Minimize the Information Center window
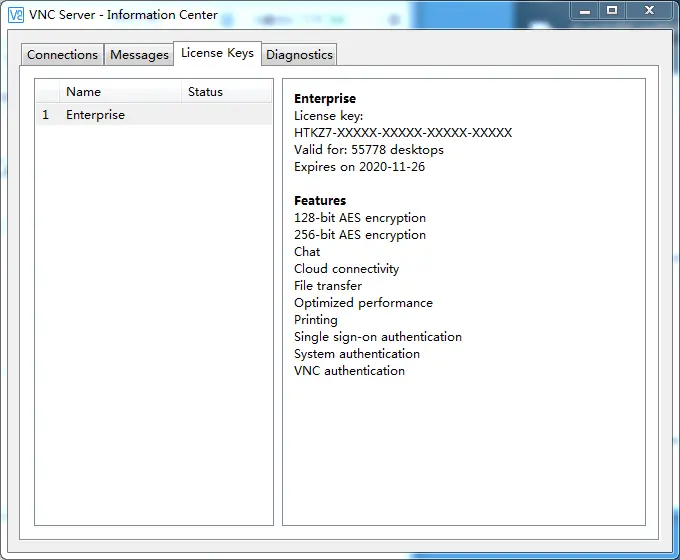This screenshot has height=560, width=680. 585,10
